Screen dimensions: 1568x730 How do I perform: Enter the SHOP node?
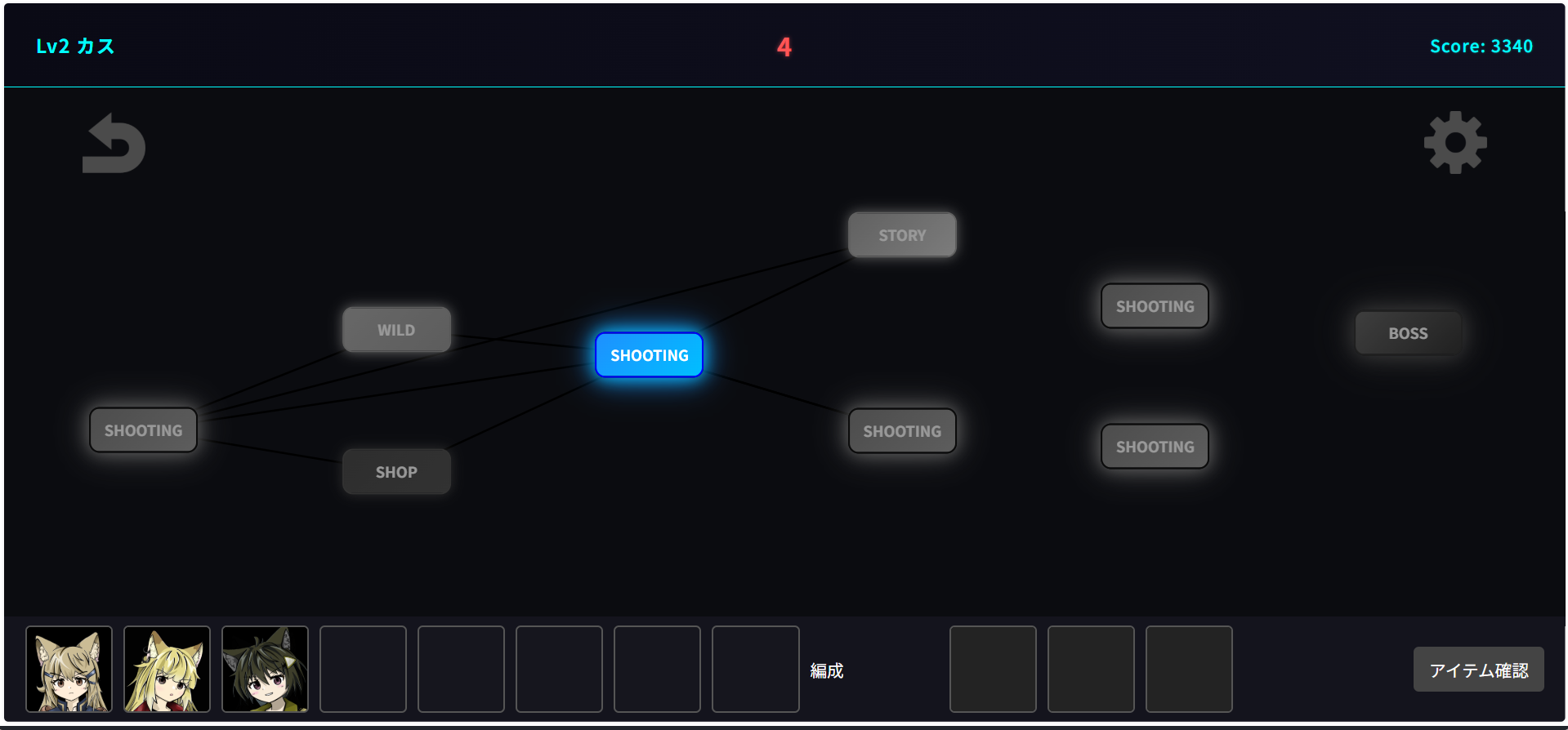click(x=396, y=472)
